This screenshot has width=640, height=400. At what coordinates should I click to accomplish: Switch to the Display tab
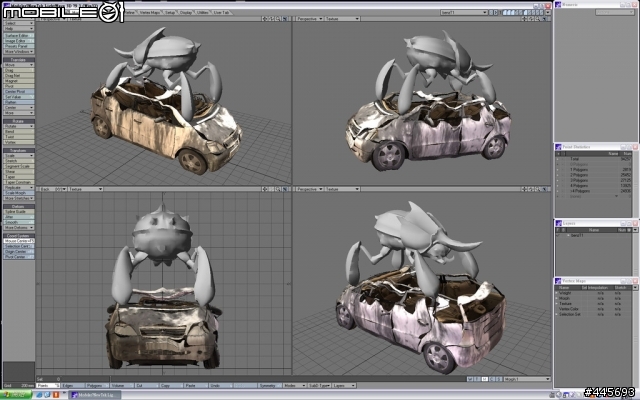point(186,13)
